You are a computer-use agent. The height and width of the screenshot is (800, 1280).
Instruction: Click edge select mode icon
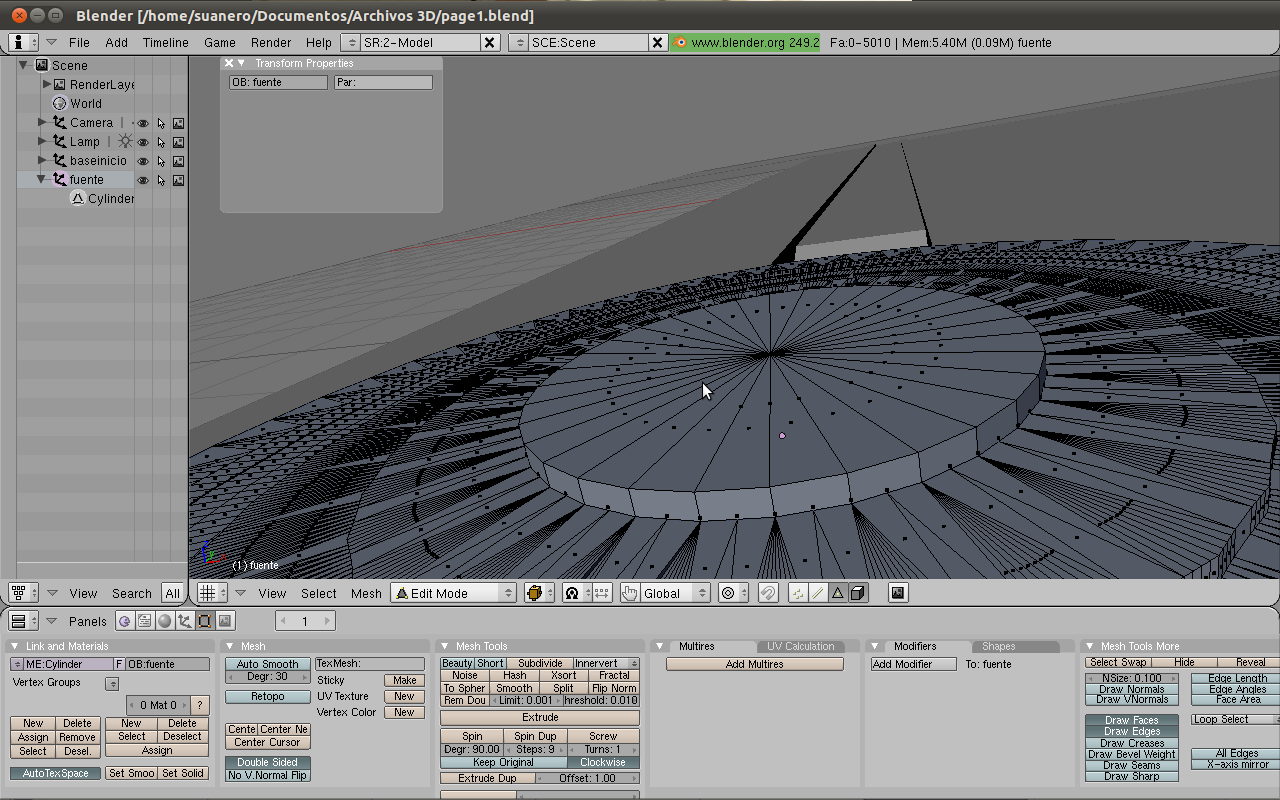click(x=818, y=593)
